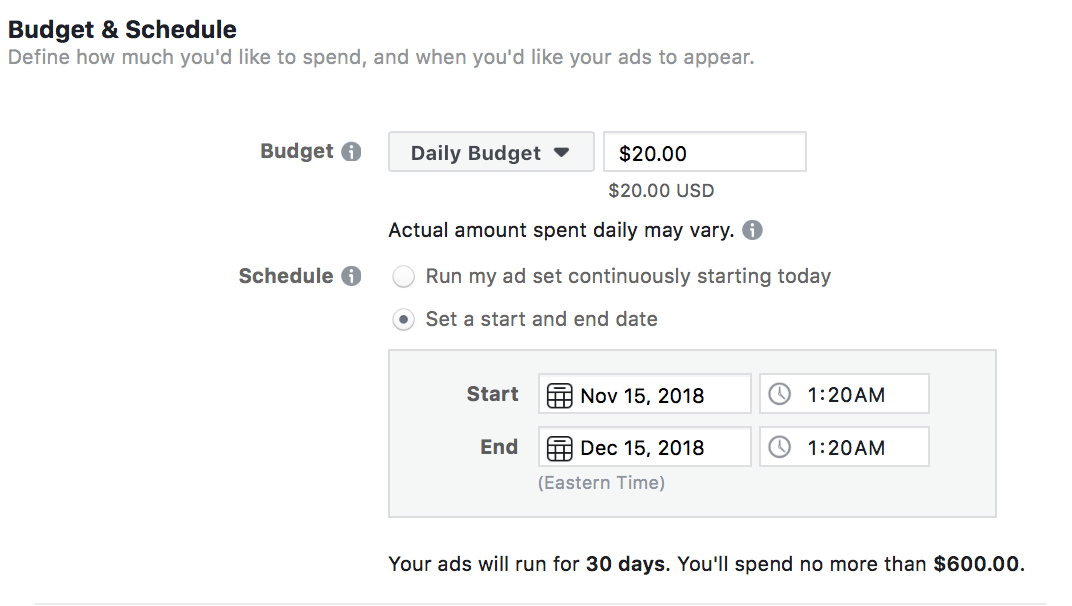Image resolution: width=1072 pixels, height=606 pixels.
Task: Click the '$20.00 USD' currency text
Action: (x=661, y=190)
